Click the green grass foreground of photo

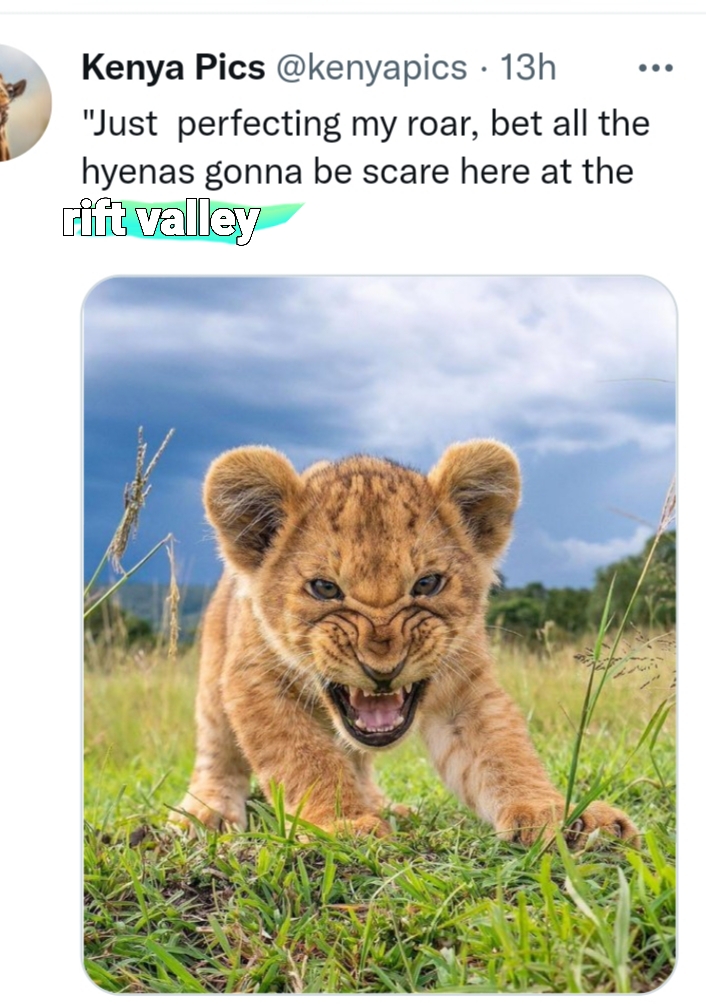tap(380, 916)
